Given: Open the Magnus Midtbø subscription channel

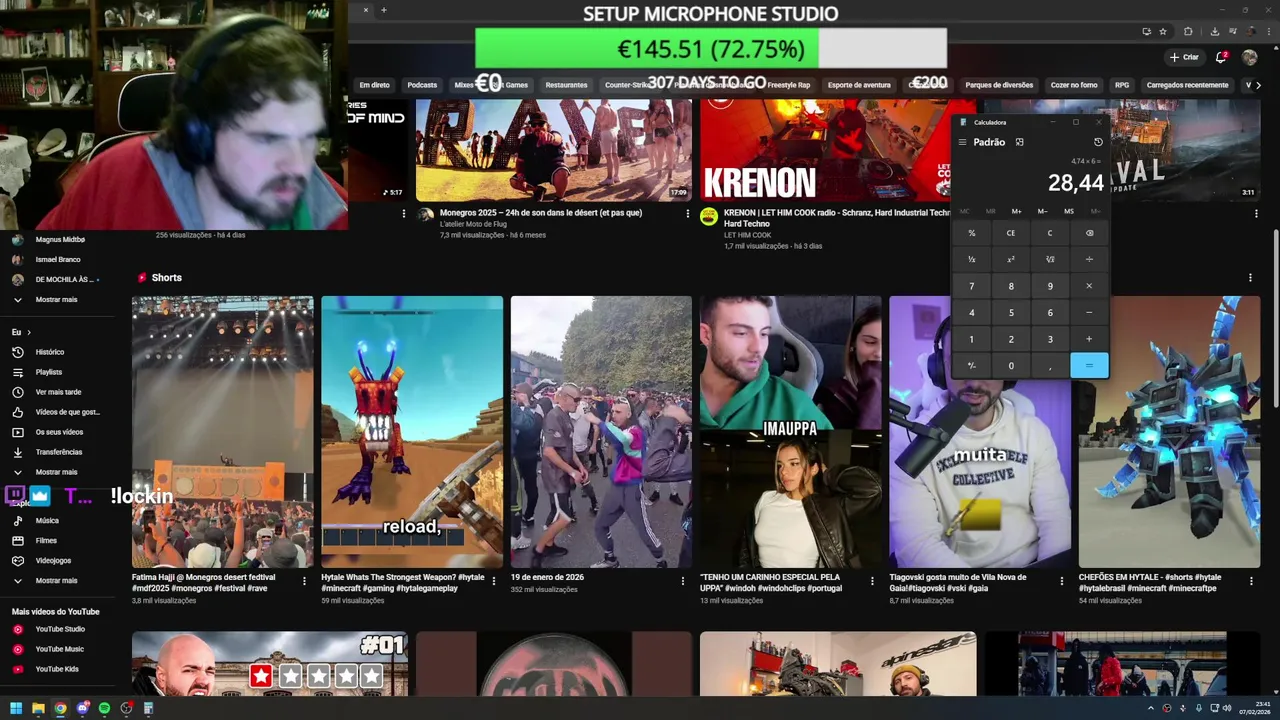Looking at the screenshot, I should point(58,239).
